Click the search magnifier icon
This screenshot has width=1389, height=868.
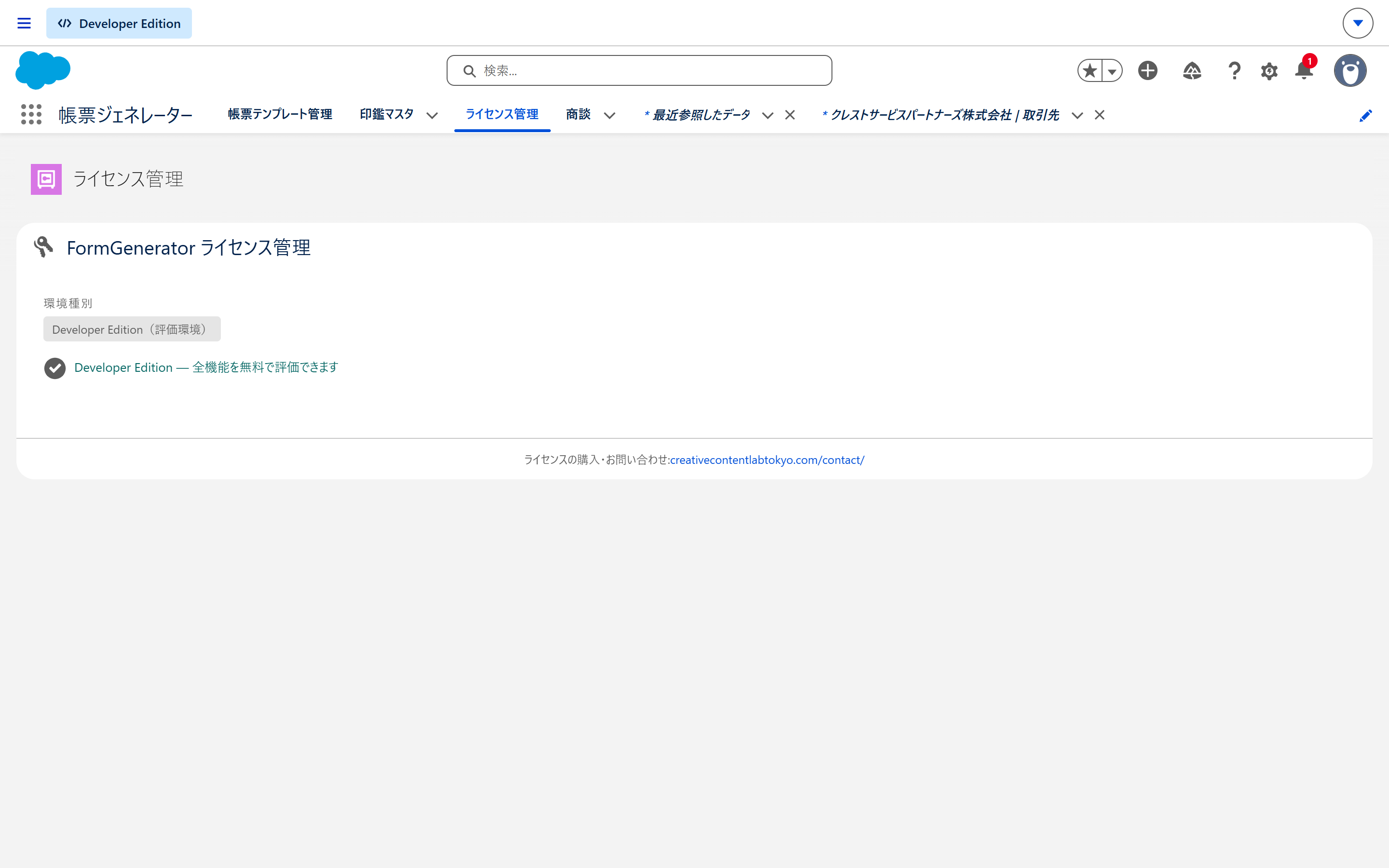point(469,71)
